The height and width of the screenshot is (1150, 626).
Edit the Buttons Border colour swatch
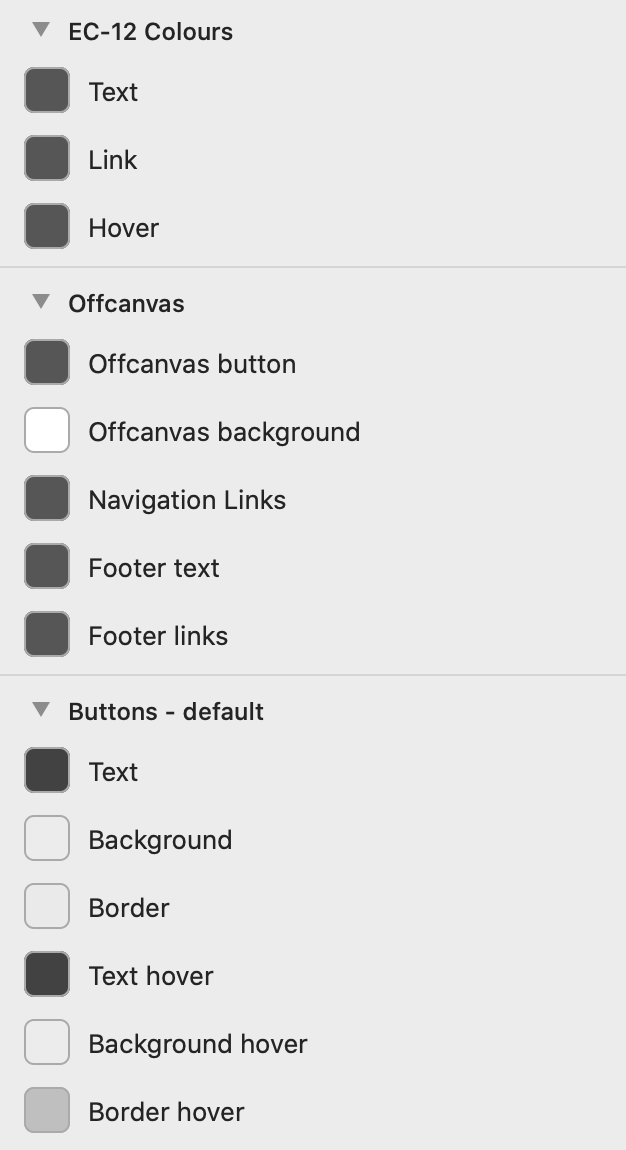click(47, 907)
